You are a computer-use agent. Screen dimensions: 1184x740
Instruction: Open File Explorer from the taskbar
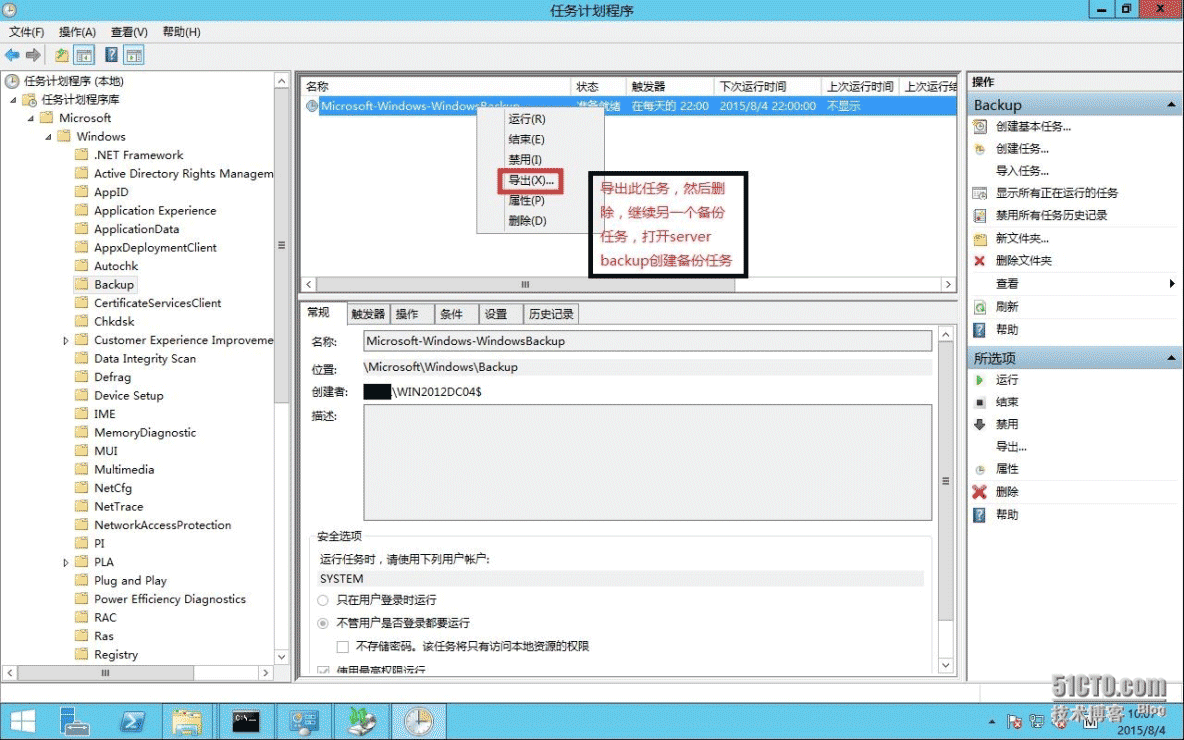(187, 721)
